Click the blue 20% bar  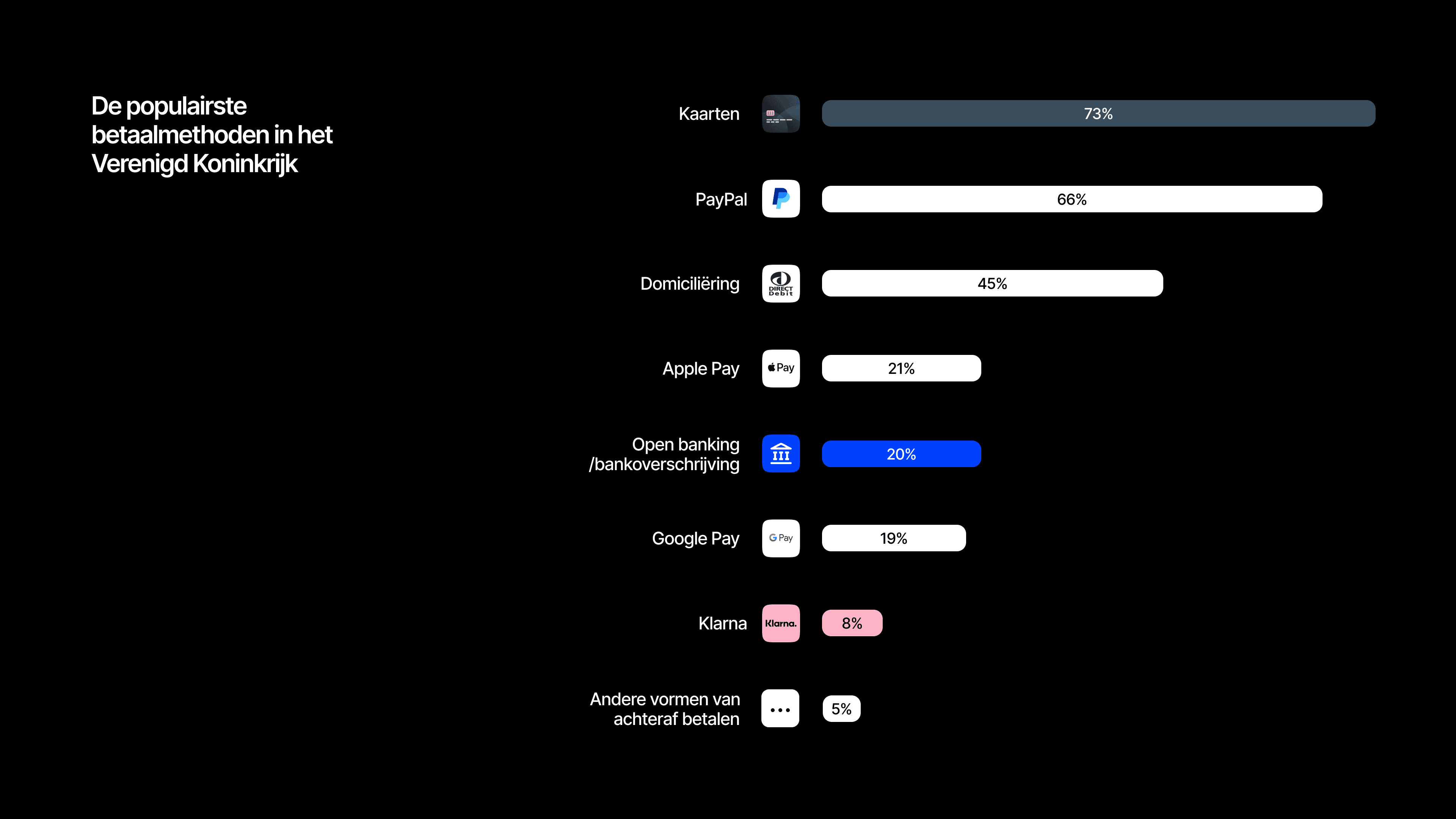click(901, 454)
